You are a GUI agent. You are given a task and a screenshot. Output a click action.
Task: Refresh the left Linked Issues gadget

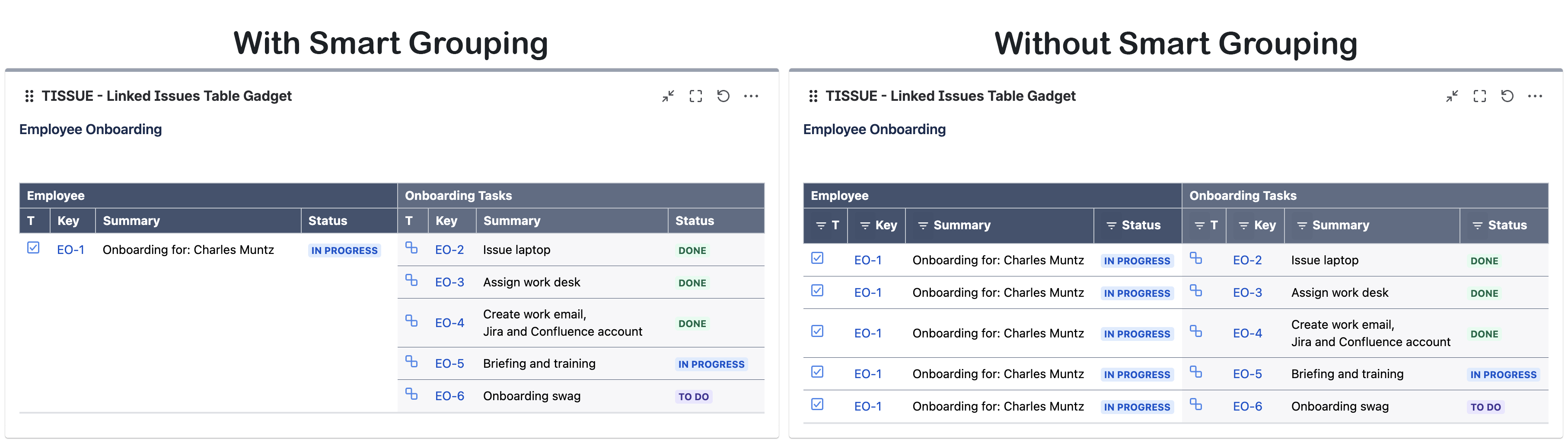(723, 96)
